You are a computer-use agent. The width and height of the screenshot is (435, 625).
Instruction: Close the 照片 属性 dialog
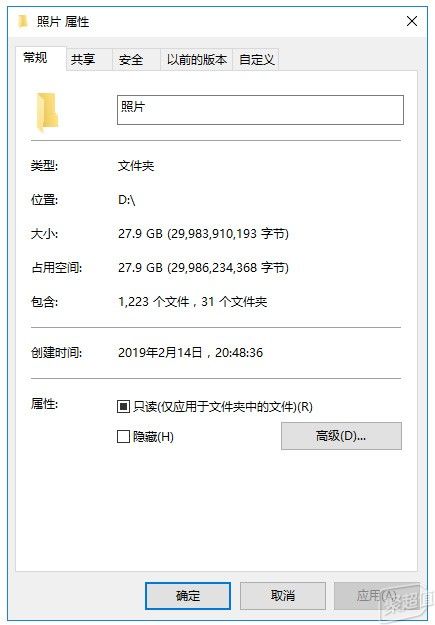pos(412,21)
